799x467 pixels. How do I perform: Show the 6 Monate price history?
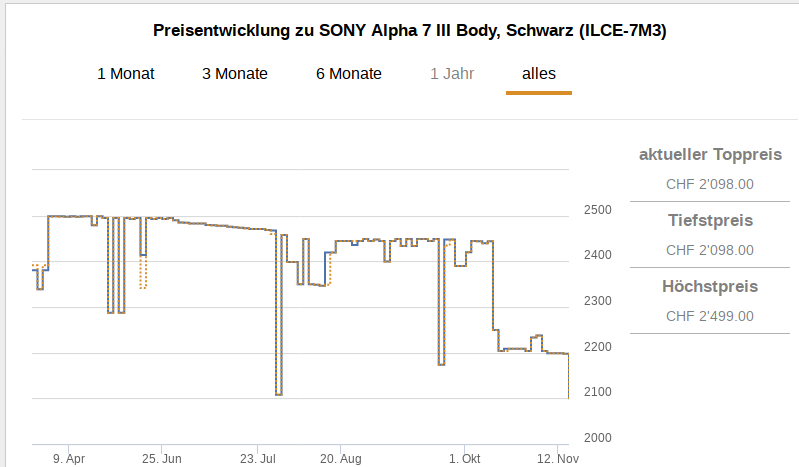pos(349,74)
